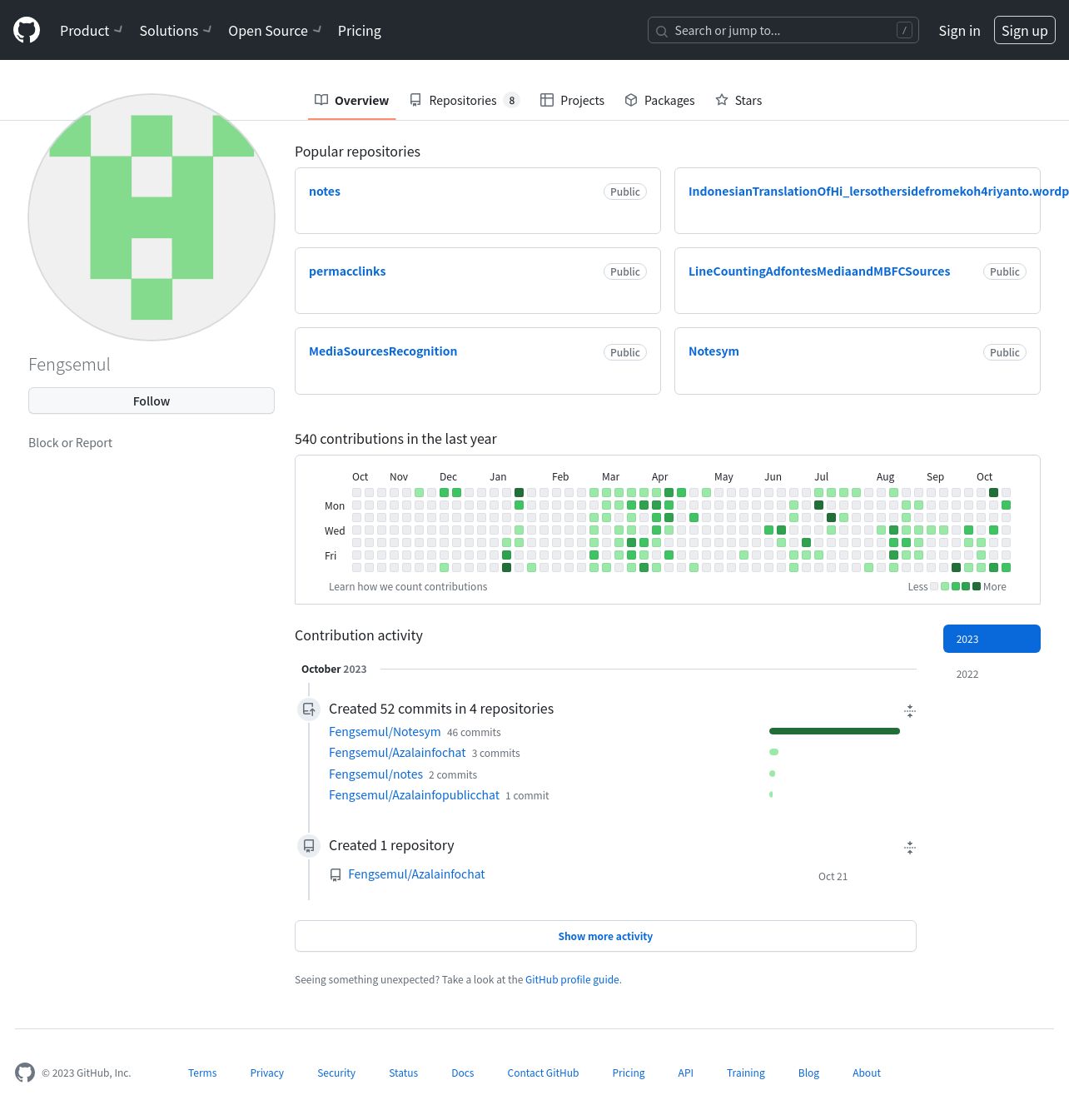
Task: Click the lightest 'Less' legend swatch
Action: click(x=934, y=586)
